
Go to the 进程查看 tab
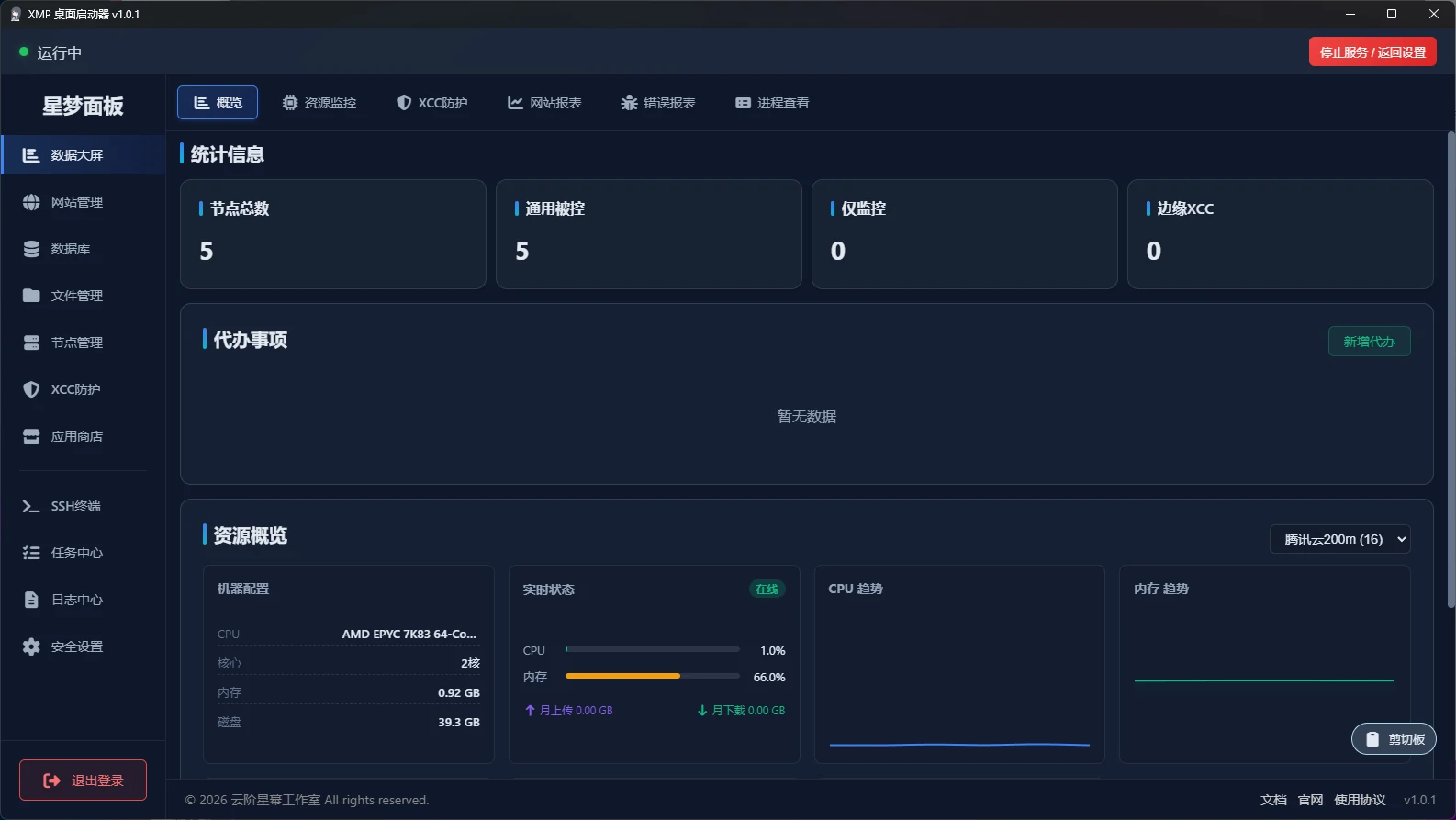(772, 103)
